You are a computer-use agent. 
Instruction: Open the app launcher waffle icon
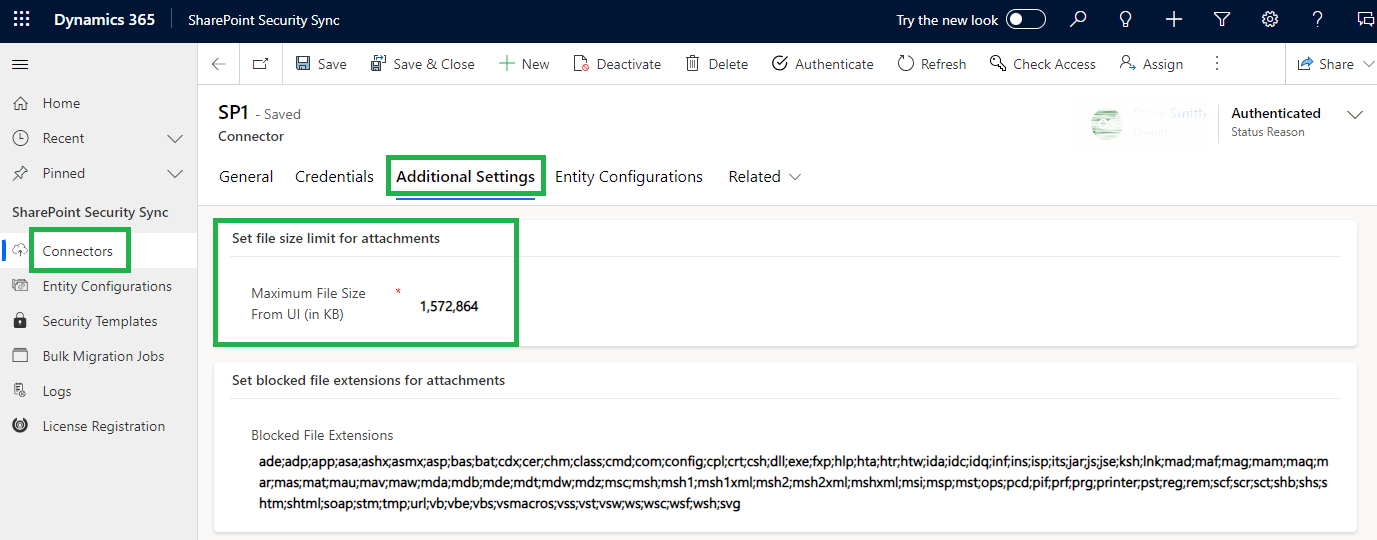click(x=21, y=20)
